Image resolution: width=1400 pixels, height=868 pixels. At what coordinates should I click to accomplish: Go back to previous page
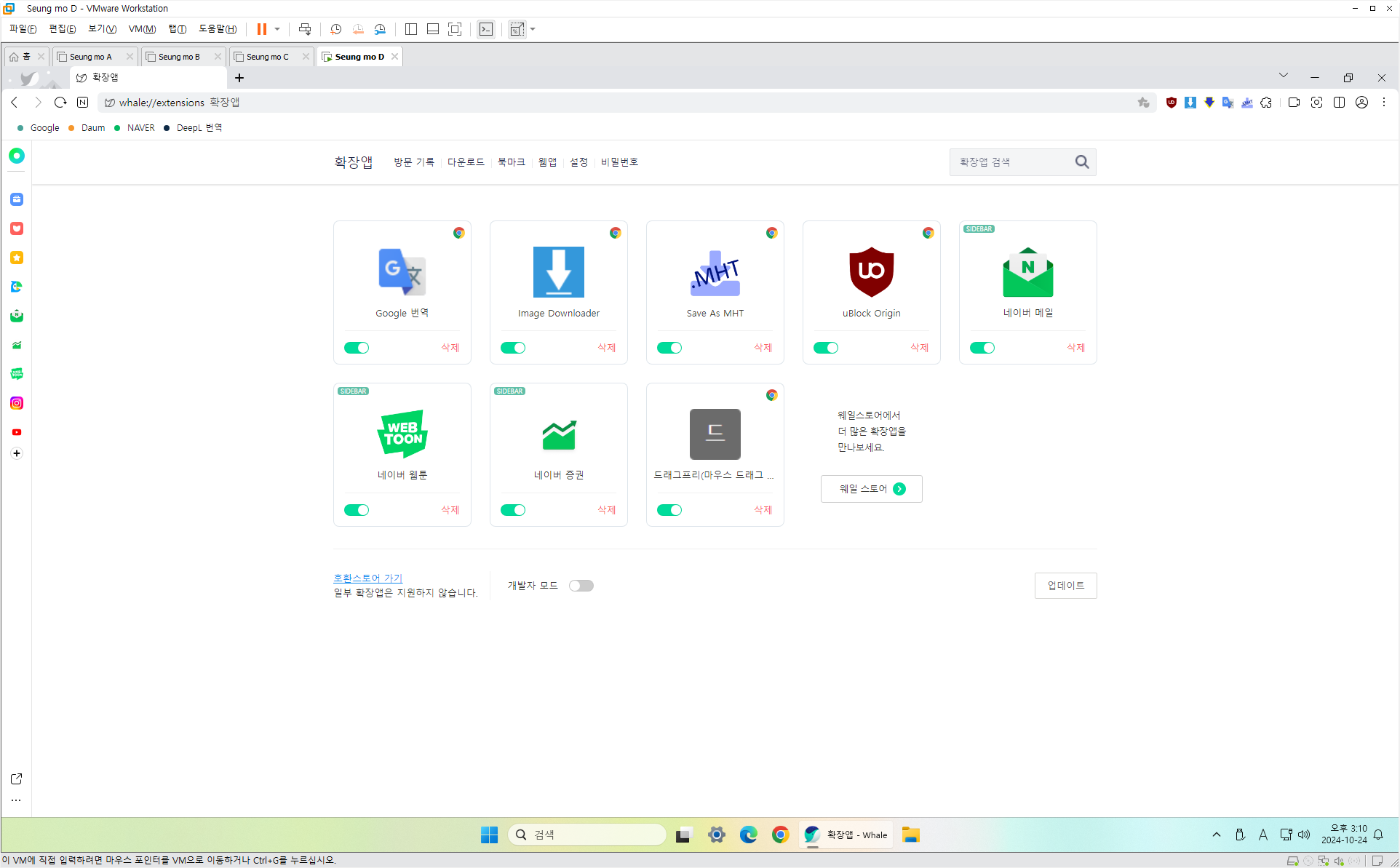[x=15, y=103]
